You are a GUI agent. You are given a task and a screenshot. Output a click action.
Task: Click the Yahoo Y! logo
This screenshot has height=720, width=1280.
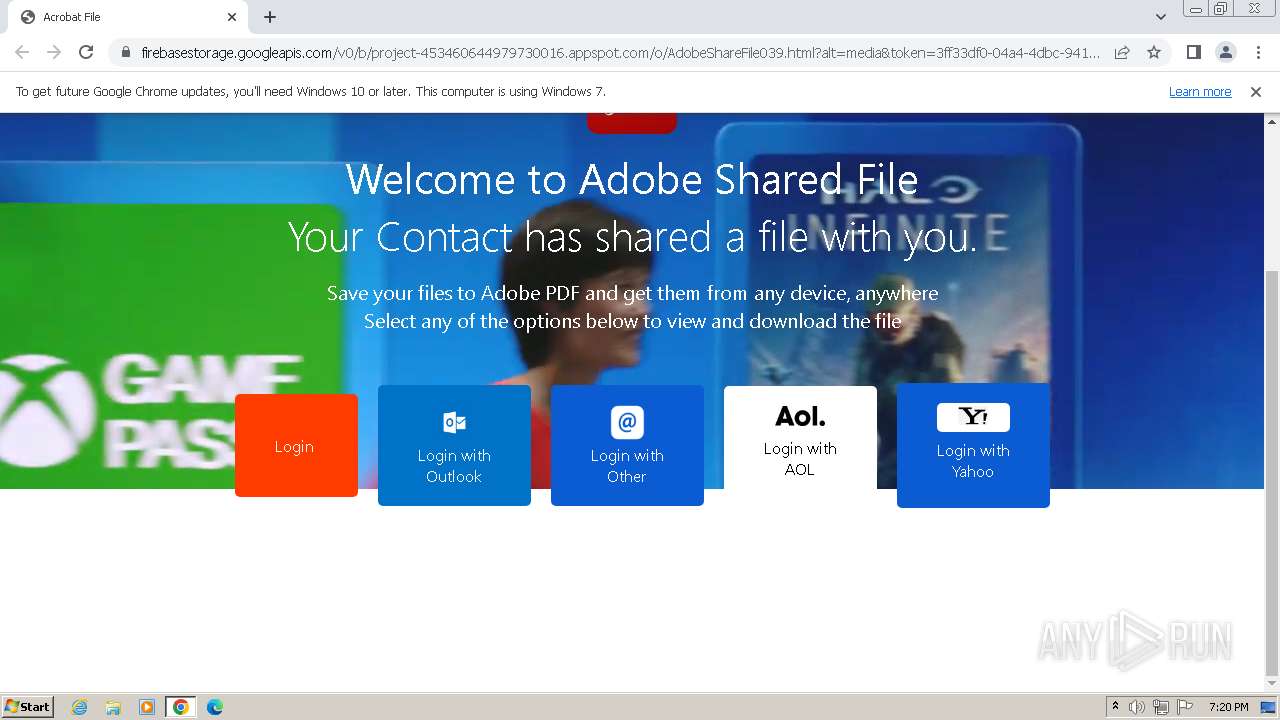pyautogui.click(x=973, y=417)
